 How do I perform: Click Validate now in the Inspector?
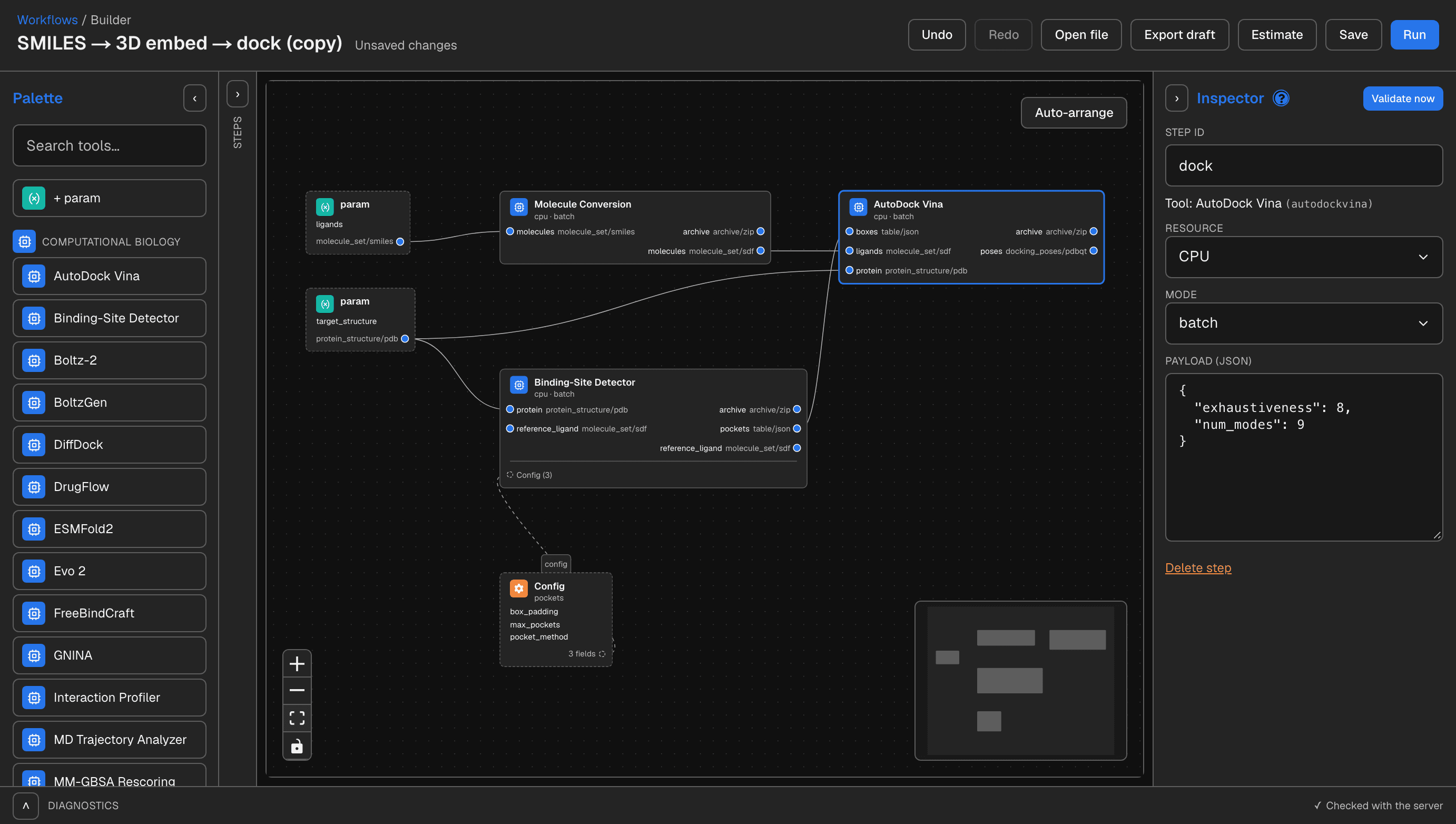(x=1403, y=99)
